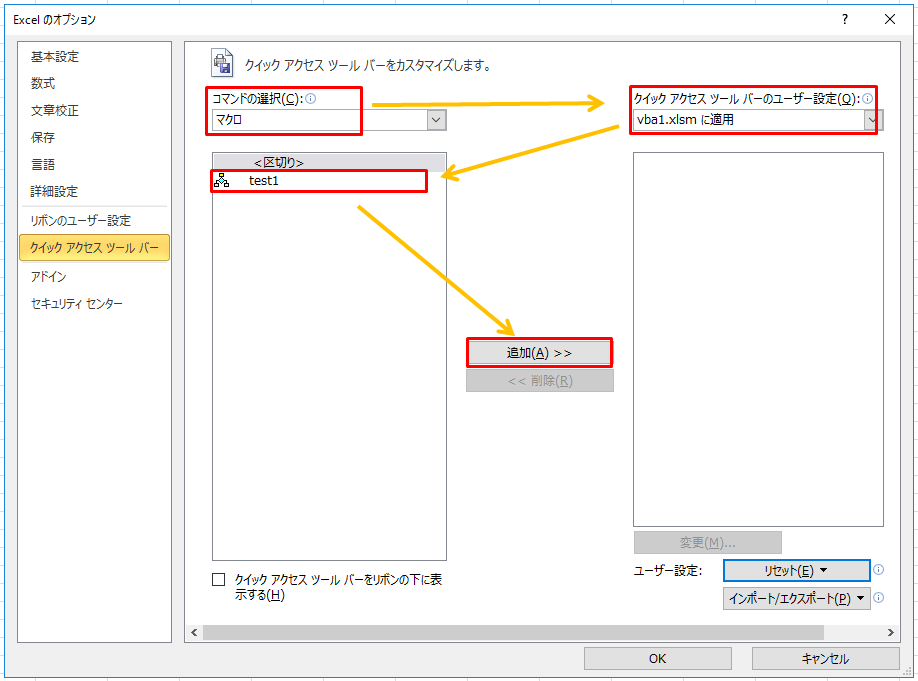Open the vba1.xlsm に適用 dropdown
Screen dimensions: 918x681
758,120
